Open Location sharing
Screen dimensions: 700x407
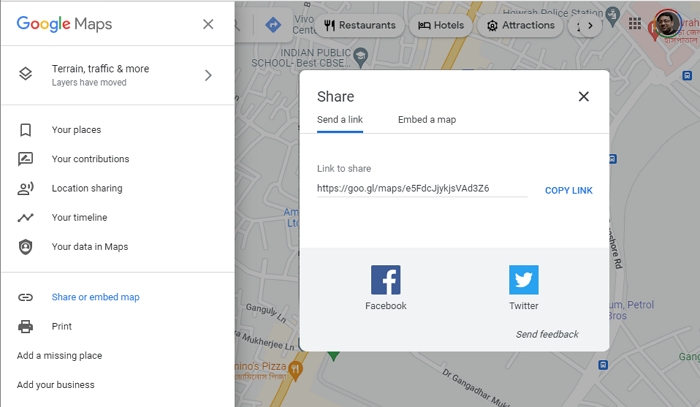[87, 188]
